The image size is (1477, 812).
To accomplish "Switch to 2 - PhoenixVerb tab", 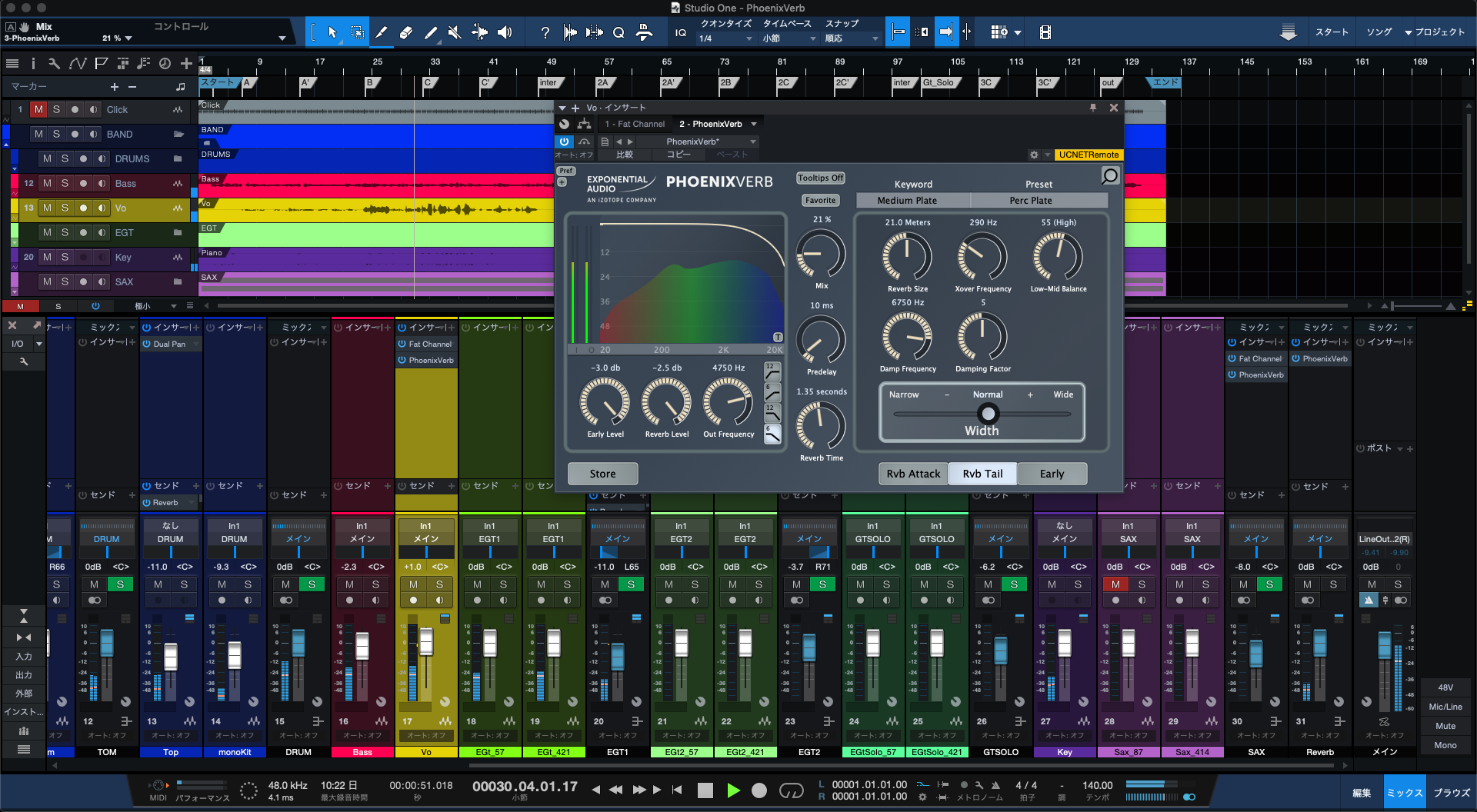I will click(x=711, y=124).
